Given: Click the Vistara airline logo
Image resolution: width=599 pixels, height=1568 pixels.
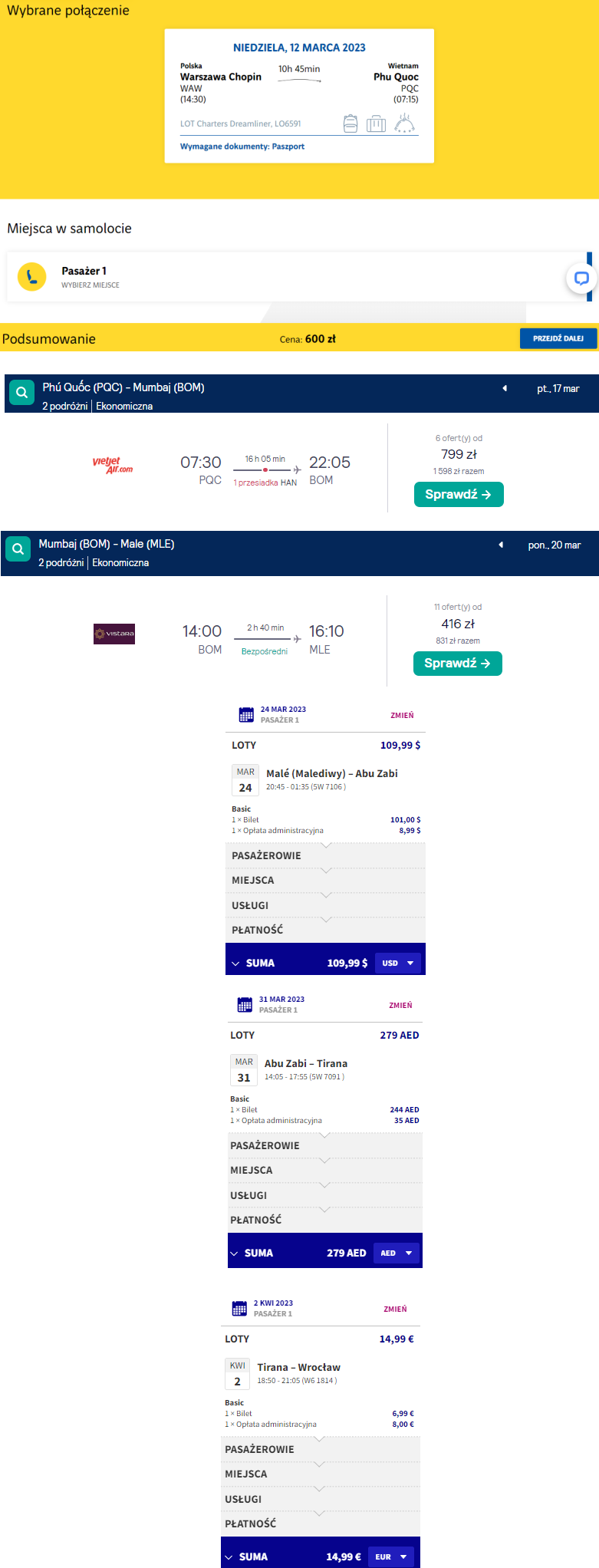Looking at the screenshot, I should (x=114, y=634).
